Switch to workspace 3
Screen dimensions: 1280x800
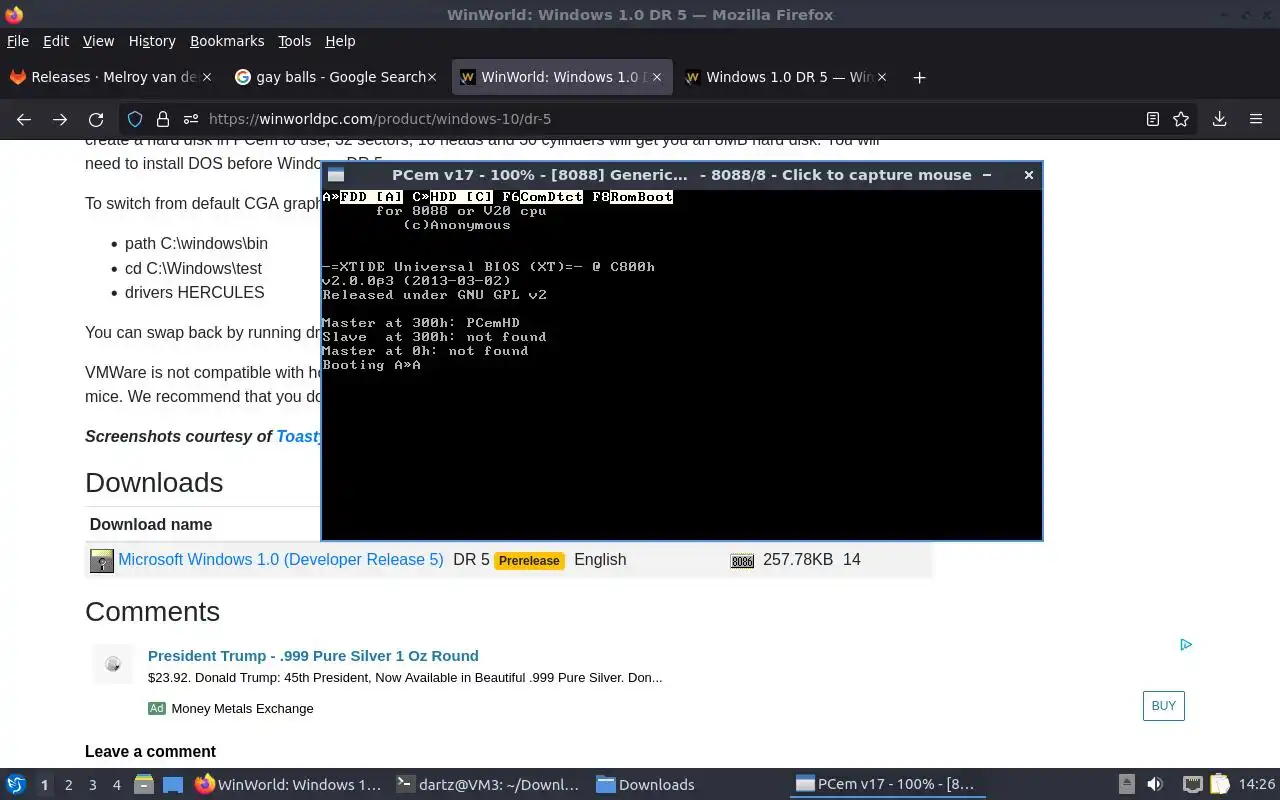click(x=92, y=785)
